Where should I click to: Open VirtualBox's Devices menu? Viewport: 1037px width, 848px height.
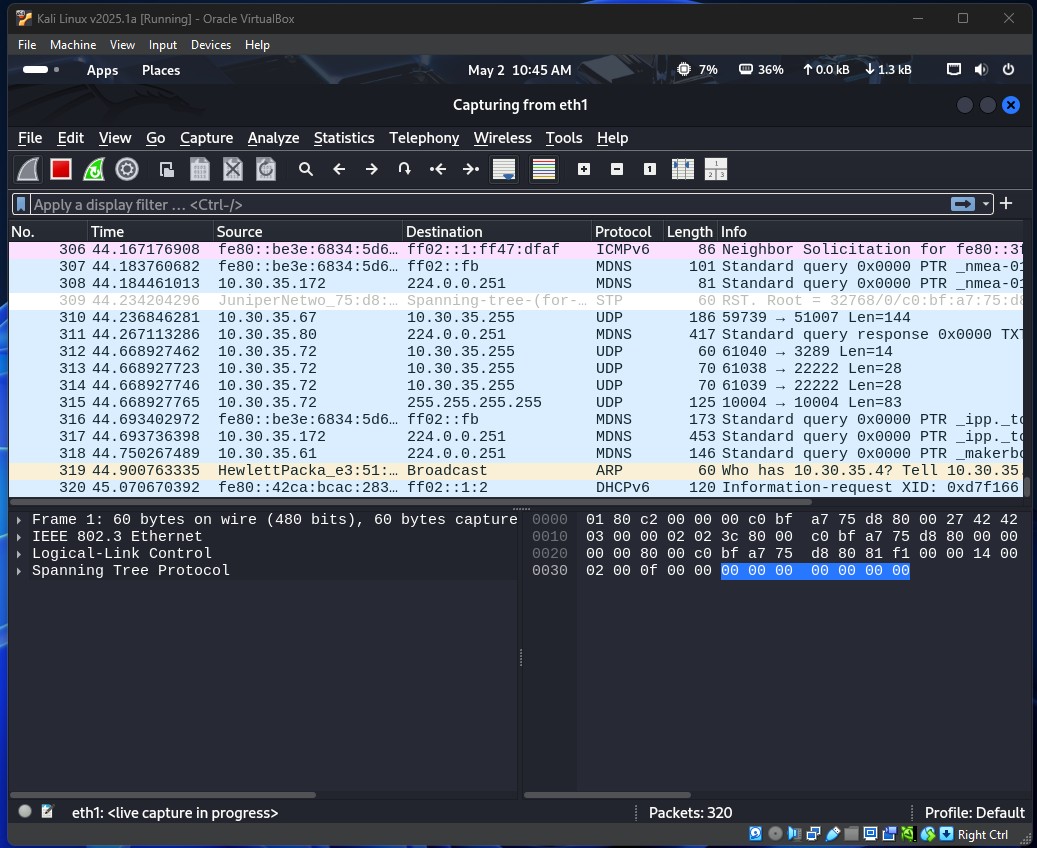pyautogui.click(x=211, y=45)
